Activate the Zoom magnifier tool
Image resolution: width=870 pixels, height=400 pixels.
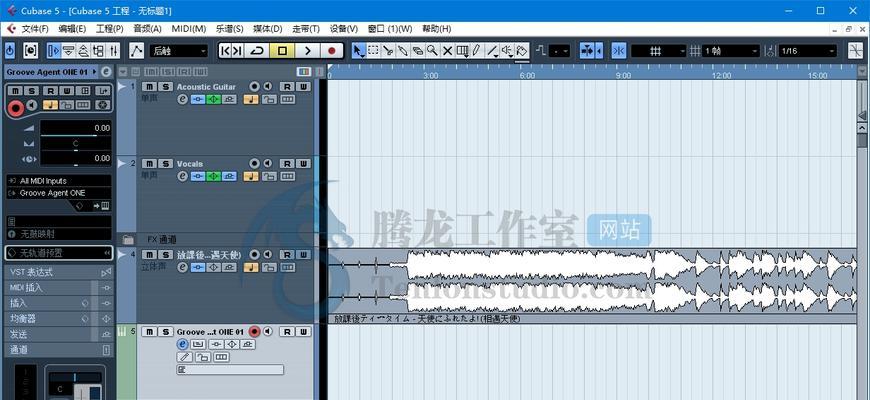pyautogui.click(x=432, y=51)
